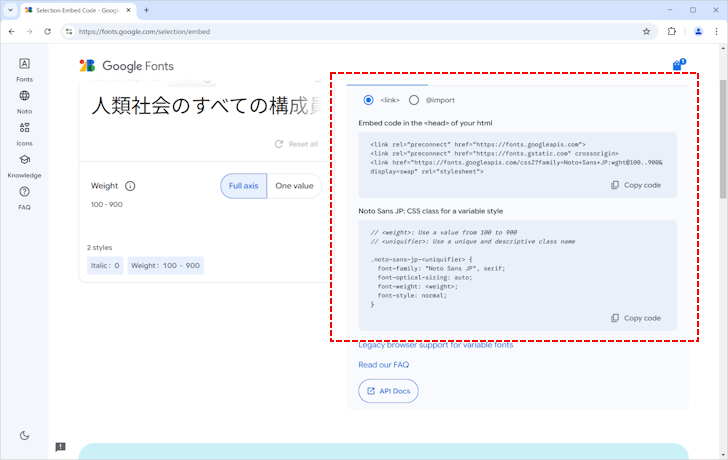This screenshot has width=728, height=460.
Task: View site information icon in address bar
Action: tap(69, 32)
